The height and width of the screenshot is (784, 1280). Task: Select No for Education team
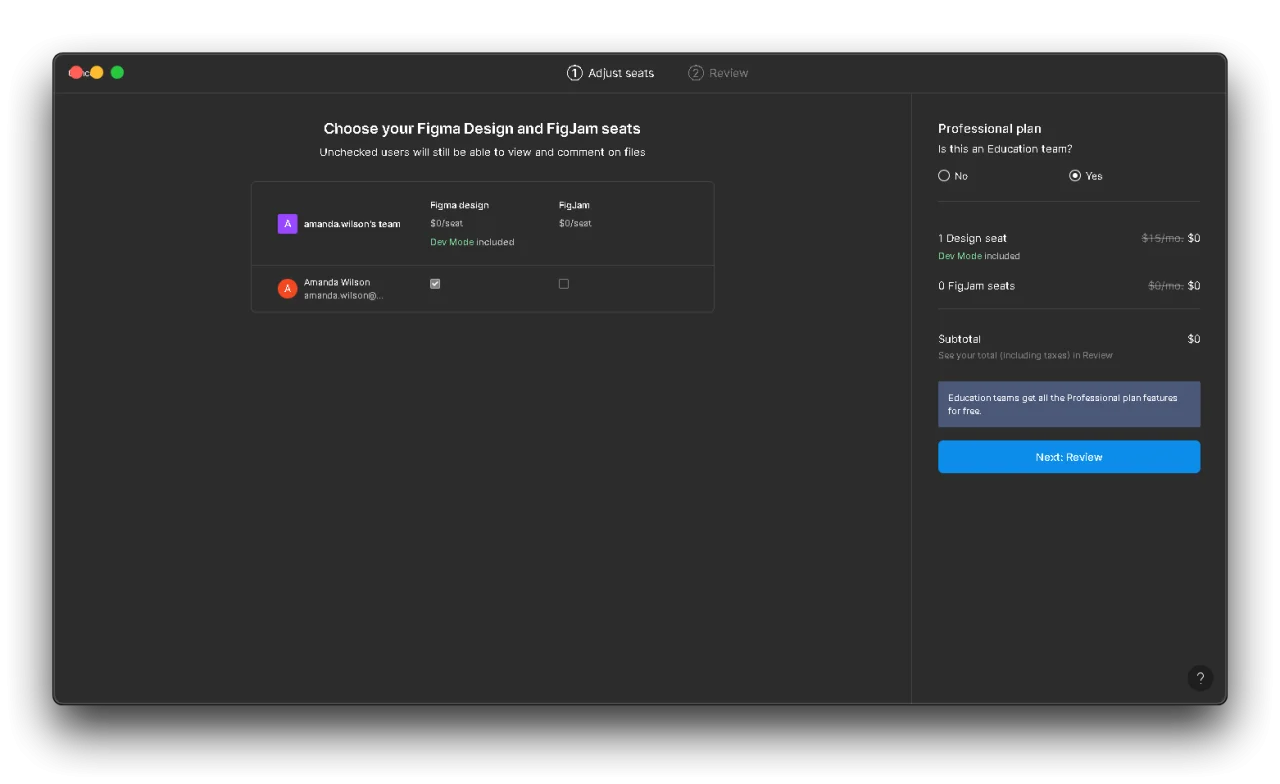click(x=944, y=176)
